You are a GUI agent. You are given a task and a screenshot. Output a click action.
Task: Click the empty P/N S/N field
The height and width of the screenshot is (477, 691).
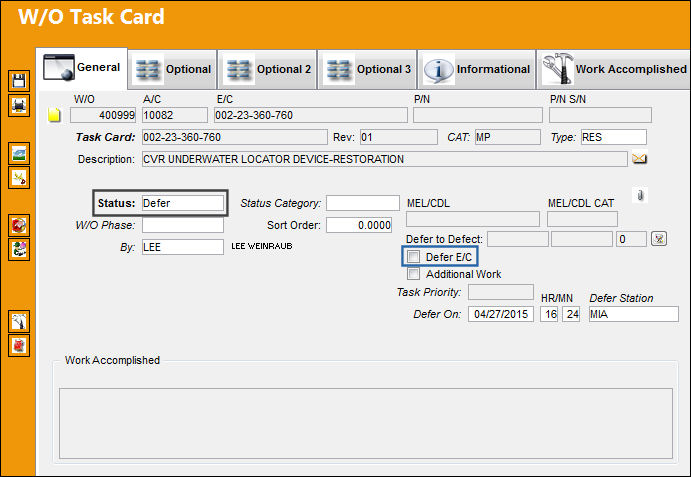tap(600, 115)
